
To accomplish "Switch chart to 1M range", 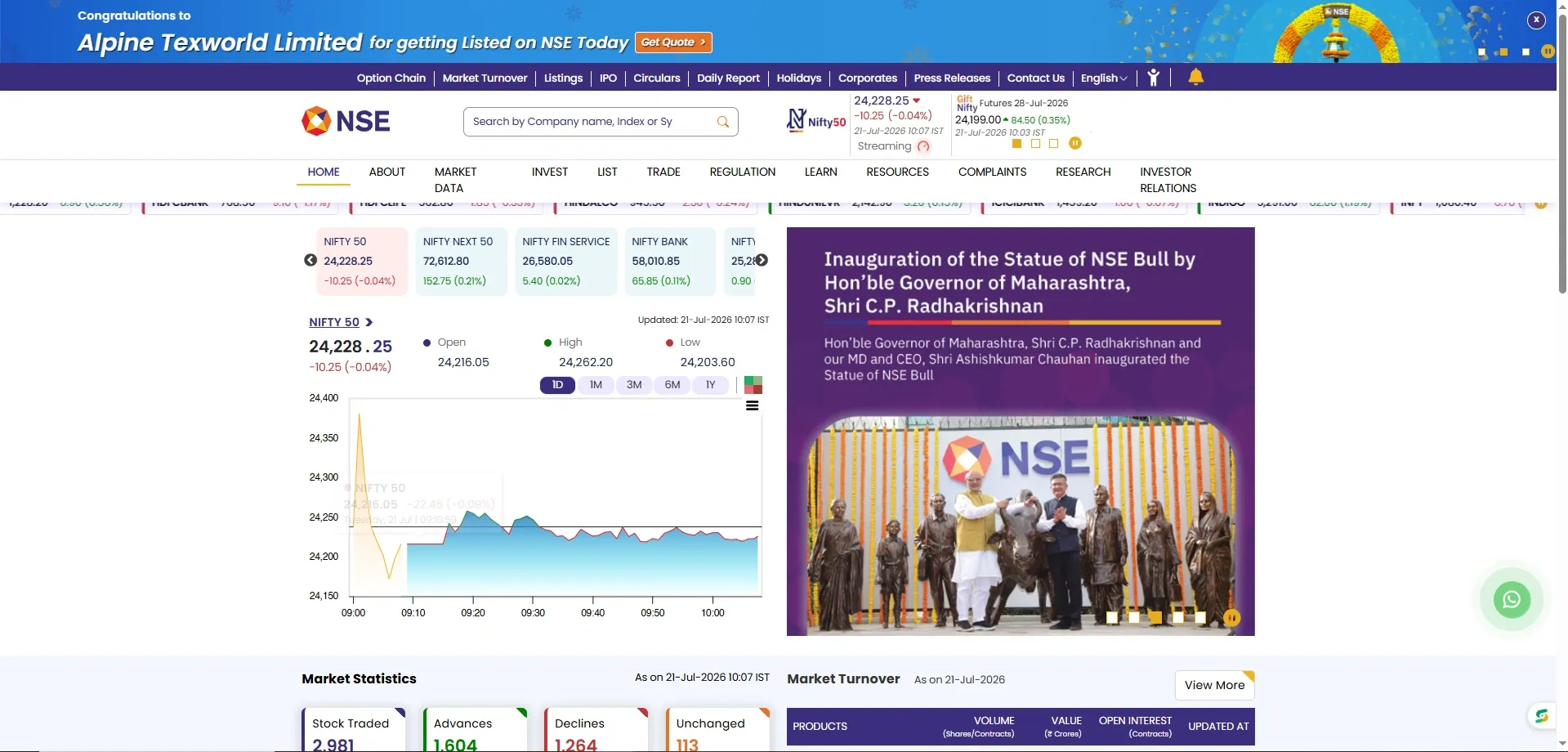I will pyautogui.click(x=596, y=385).
